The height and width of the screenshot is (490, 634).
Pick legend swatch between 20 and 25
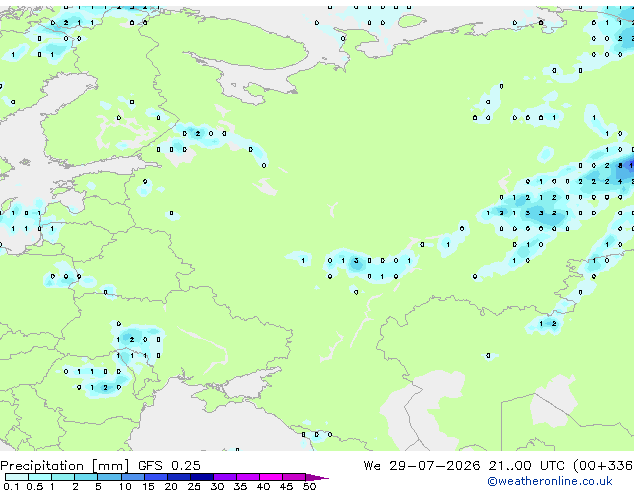click(x=179, y=477)
